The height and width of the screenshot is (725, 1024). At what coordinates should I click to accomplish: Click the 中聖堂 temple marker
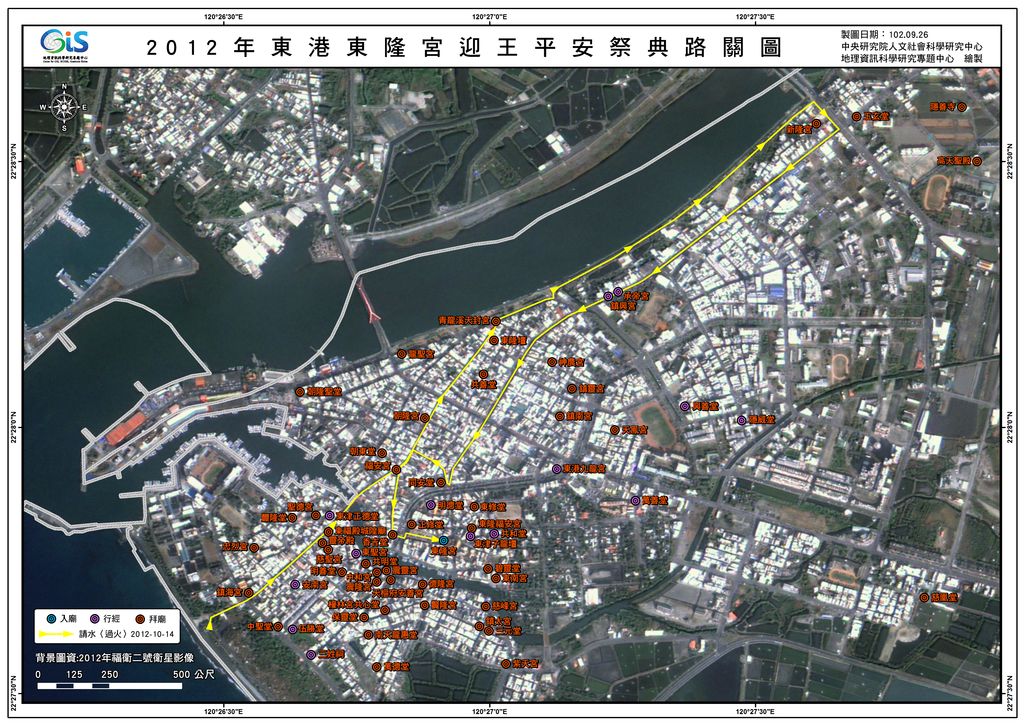pyautogui.click(x=280, y=627)
